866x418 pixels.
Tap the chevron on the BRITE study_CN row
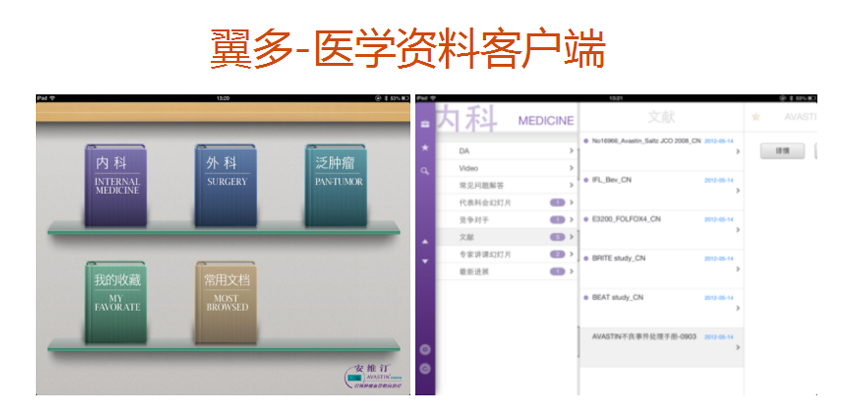[x=738, y=269]
